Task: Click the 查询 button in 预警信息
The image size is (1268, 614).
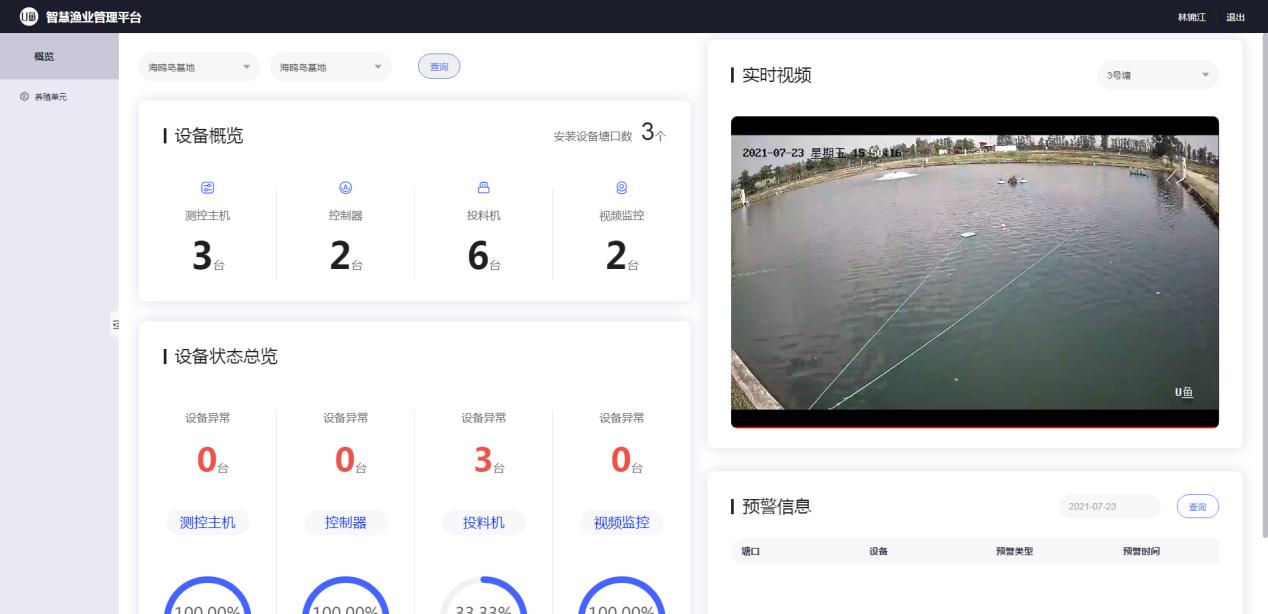Action: pyautogui.click(x=1198, y=507)
